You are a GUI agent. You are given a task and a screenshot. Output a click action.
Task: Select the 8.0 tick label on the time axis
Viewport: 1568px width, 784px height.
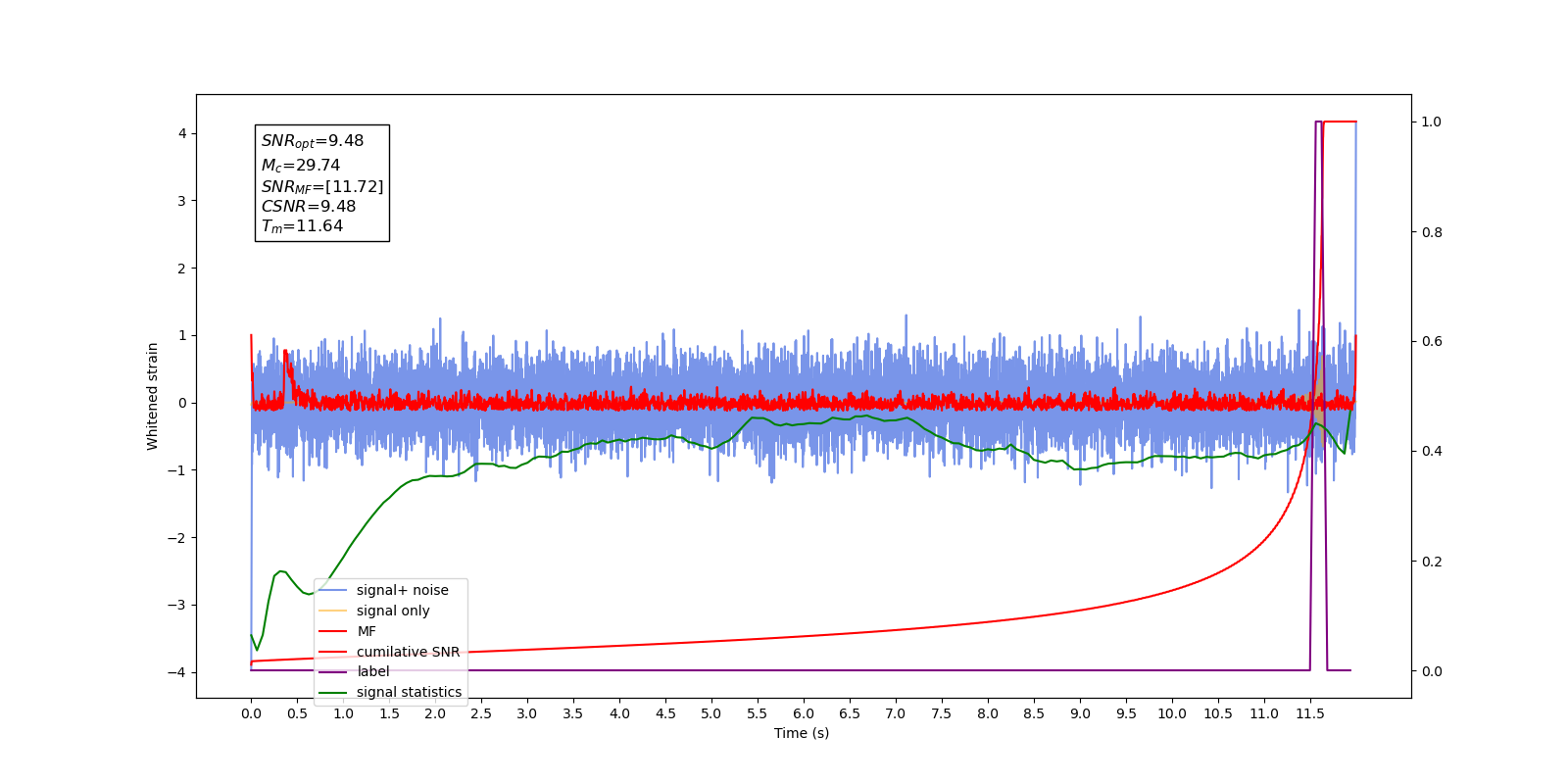coord(988,713)
